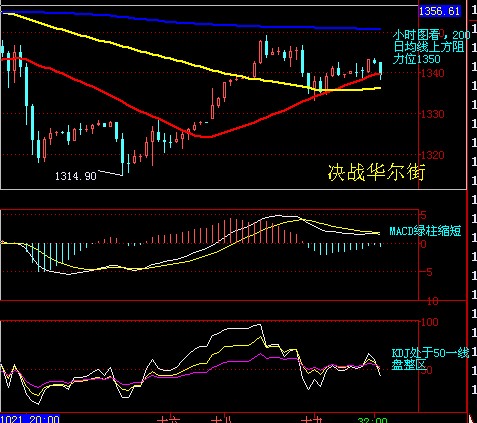
Task: Click the 100 label on KDJ axis
Action: 429,322
